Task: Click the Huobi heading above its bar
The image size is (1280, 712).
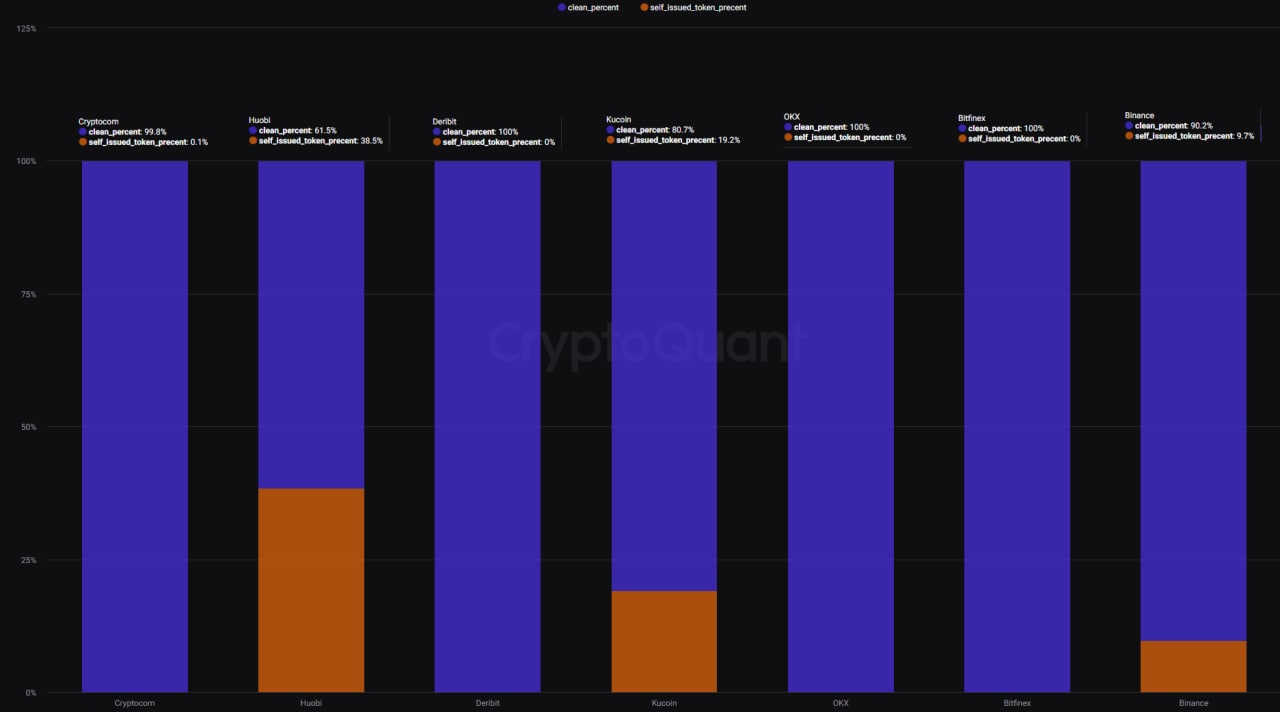Action: point(259,120)
